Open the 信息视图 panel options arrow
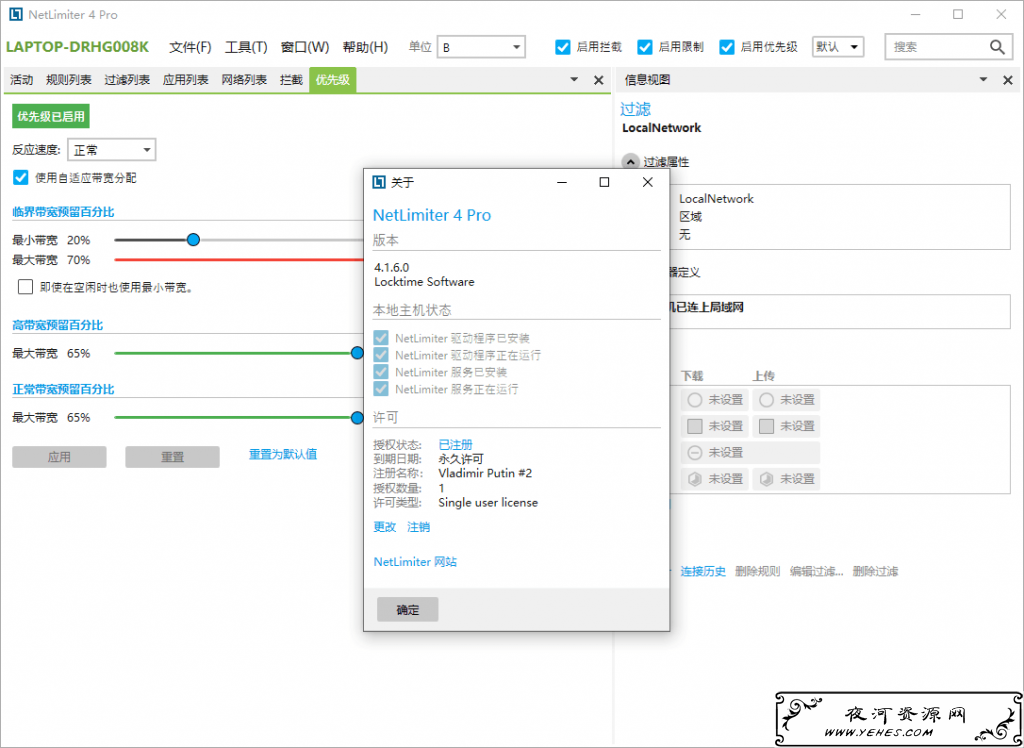Viewport: 1024px width, 748px height. pyautogui.click(x=984, y=80)
